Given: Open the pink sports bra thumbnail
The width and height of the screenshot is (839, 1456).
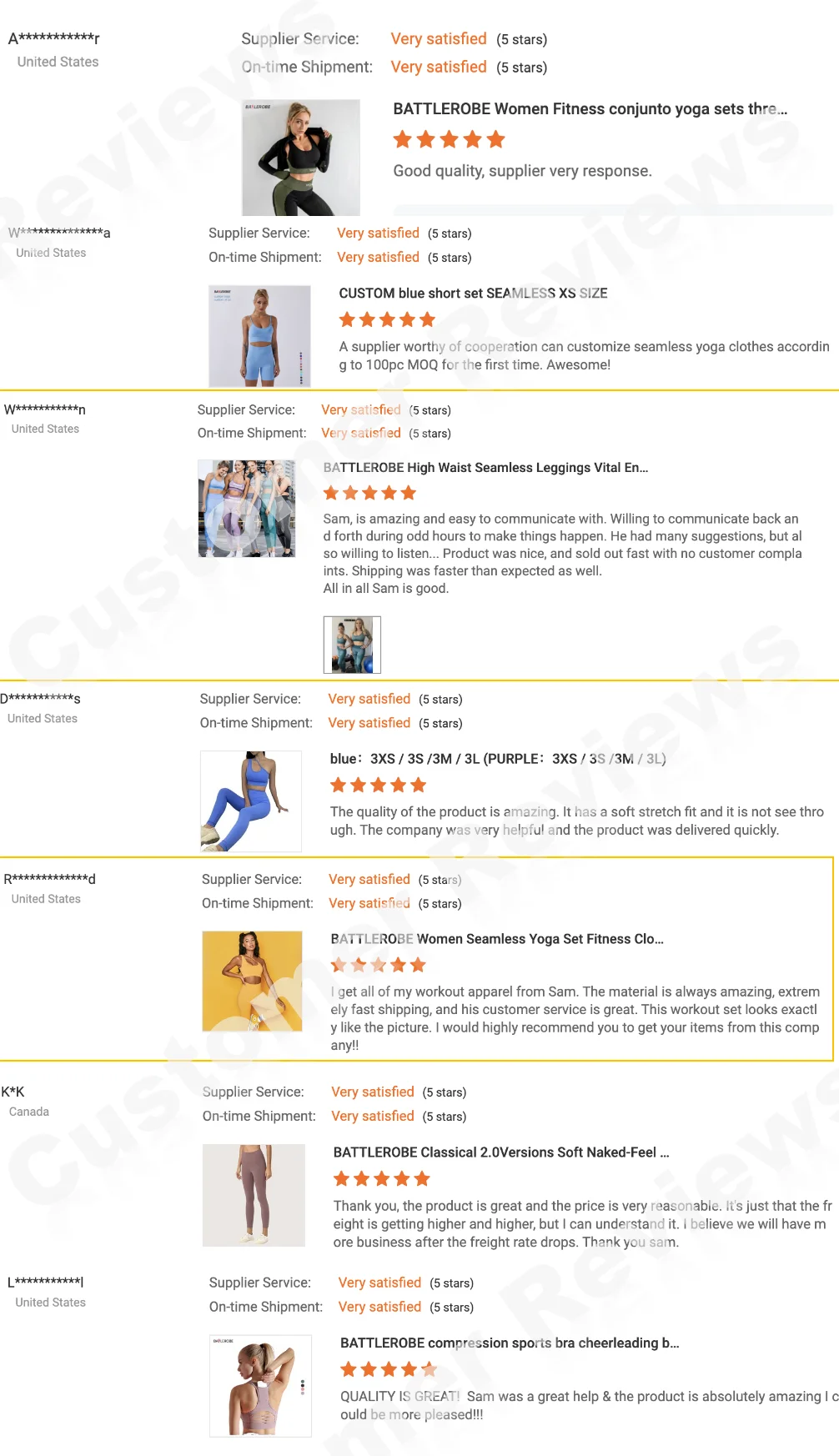Looking at the screenshot, I should tap(260, 1386).
